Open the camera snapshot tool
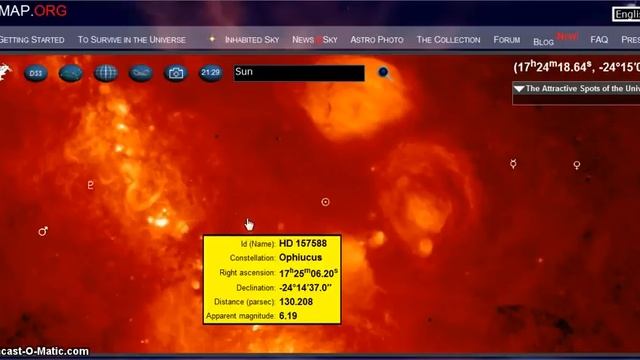 tap(176, 73)
